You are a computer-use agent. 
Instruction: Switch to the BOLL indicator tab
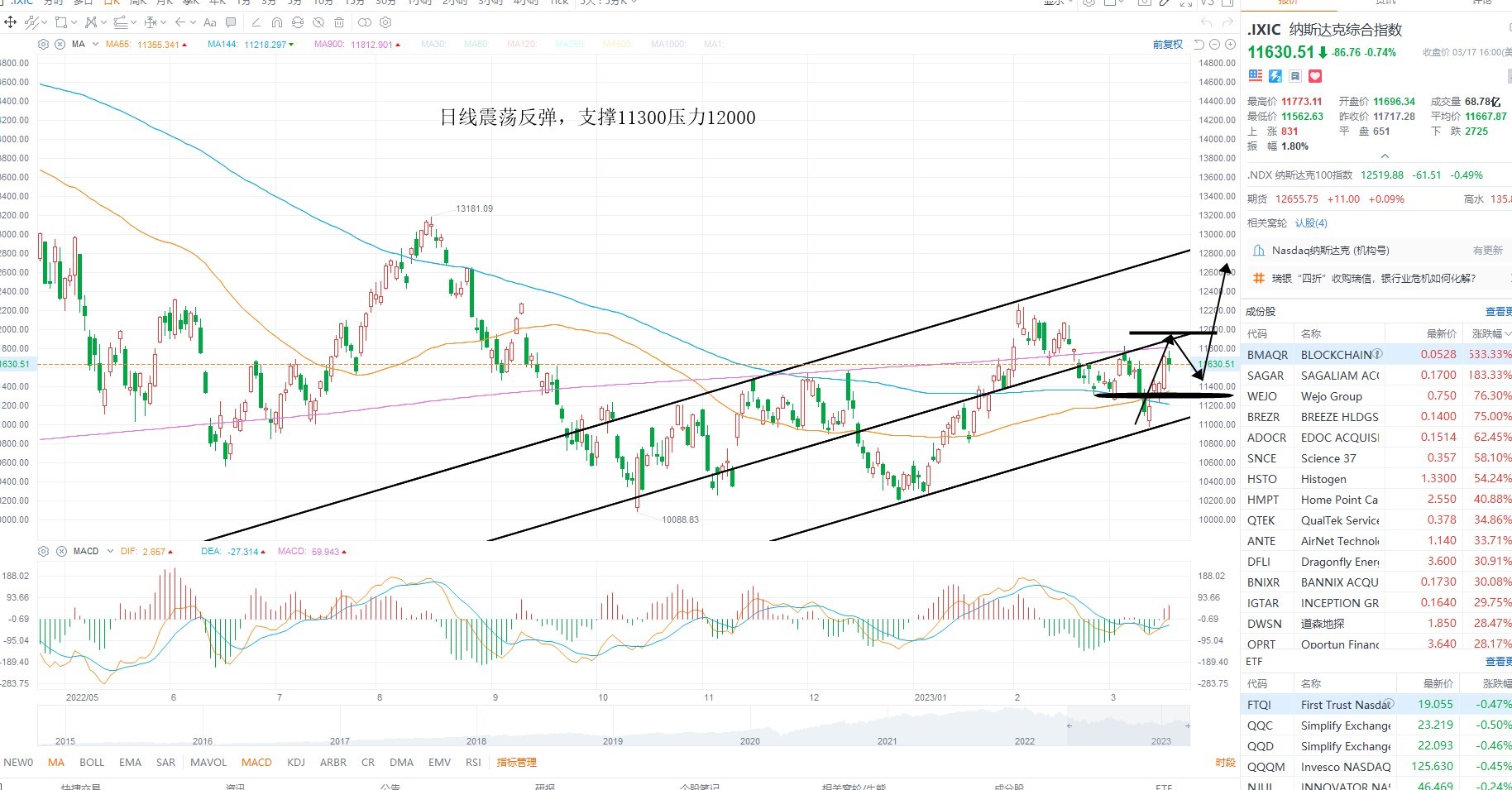click(x=92, y=763)
